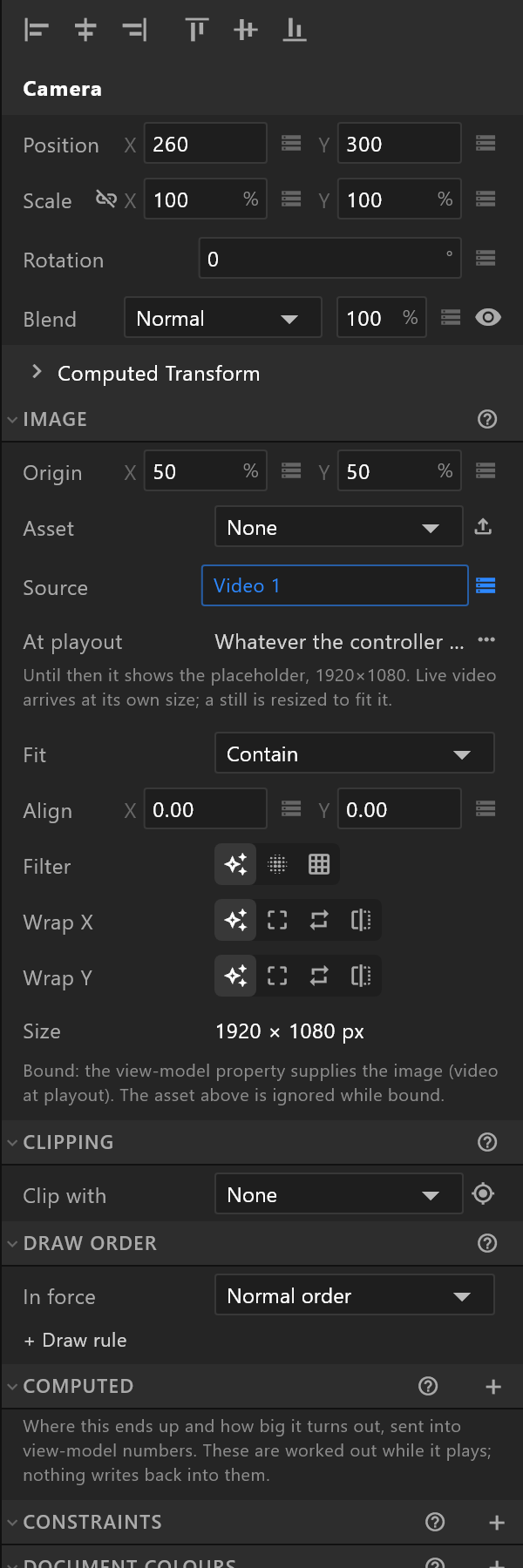Expand Computed Transform section
Screen dimensions: 523x1568
[x=37, y=372]
